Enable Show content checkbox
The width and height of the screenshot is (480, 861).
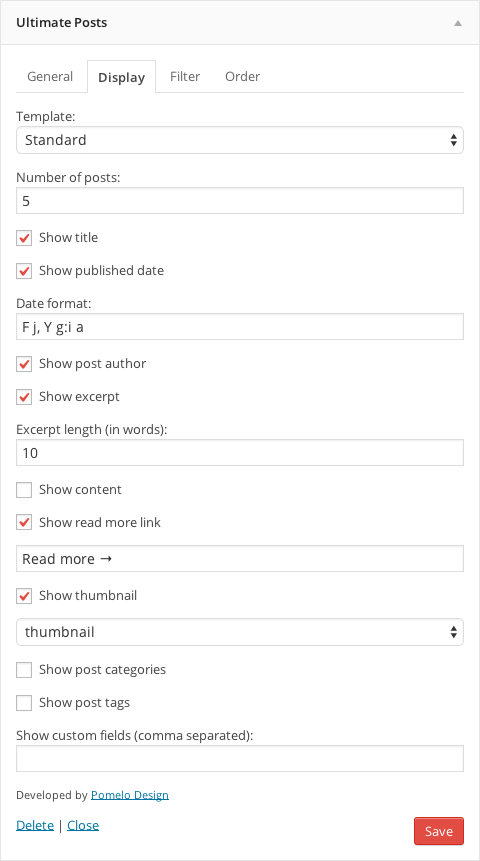tap(24, 490)
